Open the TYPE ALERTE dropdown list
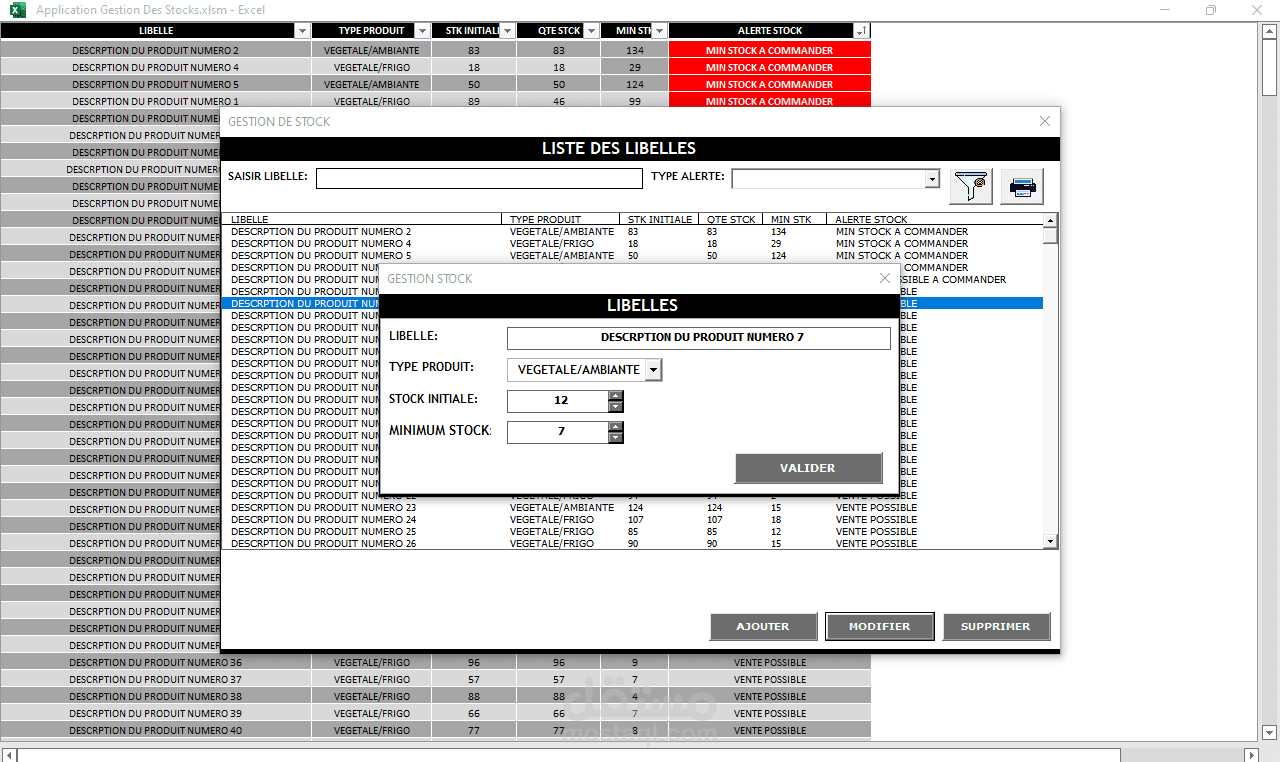1280x762 pixels. point(932,179)
